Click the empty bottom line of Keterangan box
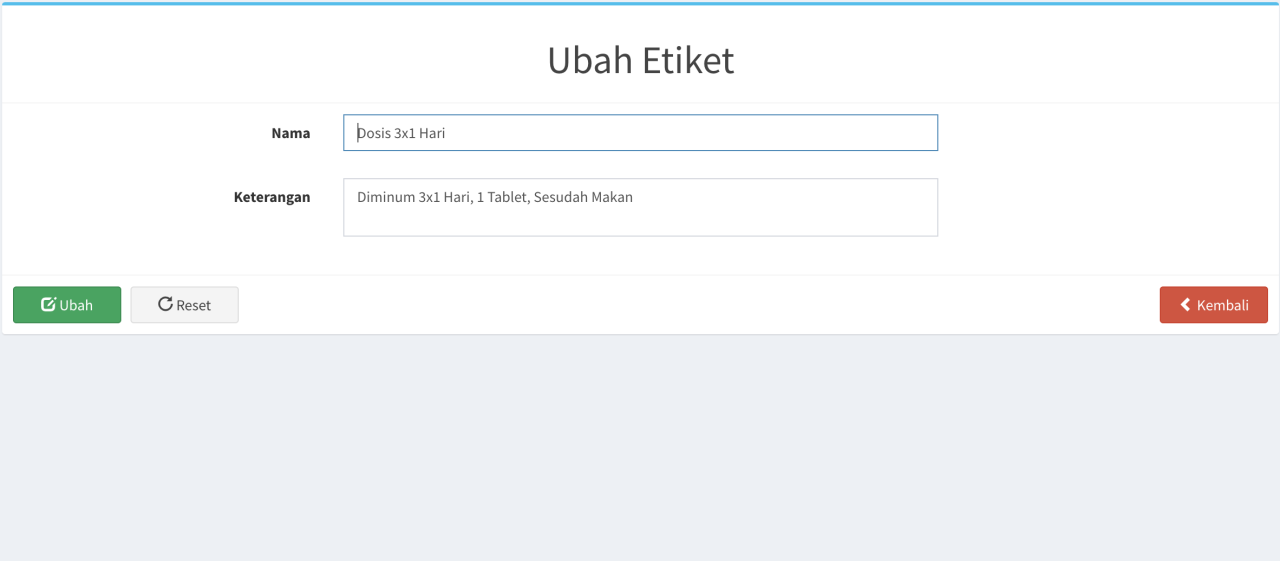The image size is (1280, 561). coord(640,224)
